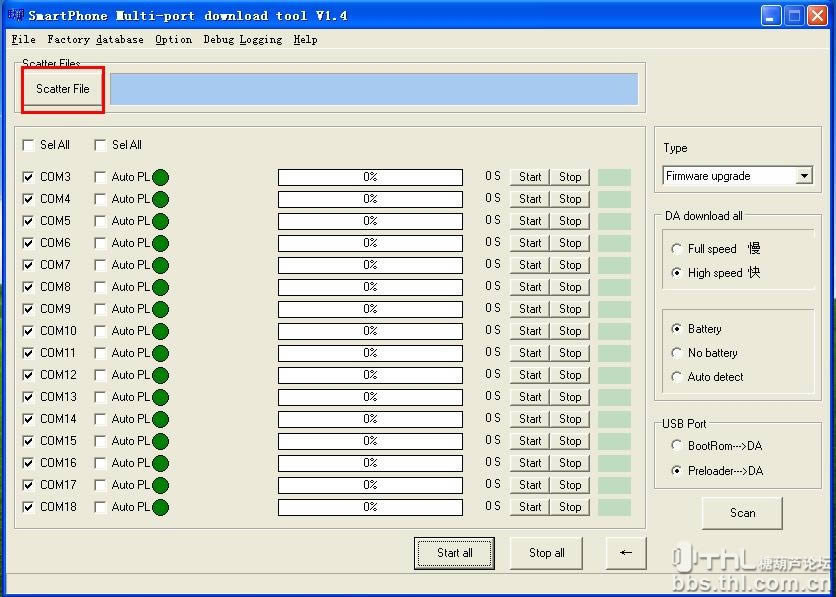Expand the Type dropdown showing Firmware upgrade
Screen dimensions: 836x597
coord(804,176)
